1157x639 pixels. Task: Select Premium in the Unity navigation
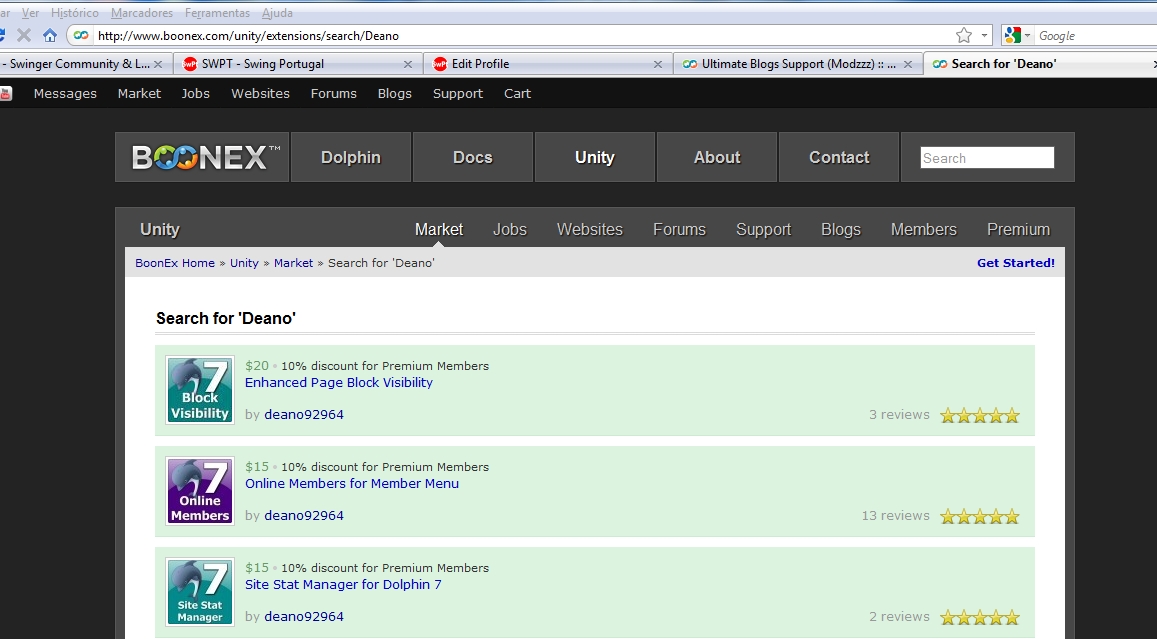(1018, 229)
